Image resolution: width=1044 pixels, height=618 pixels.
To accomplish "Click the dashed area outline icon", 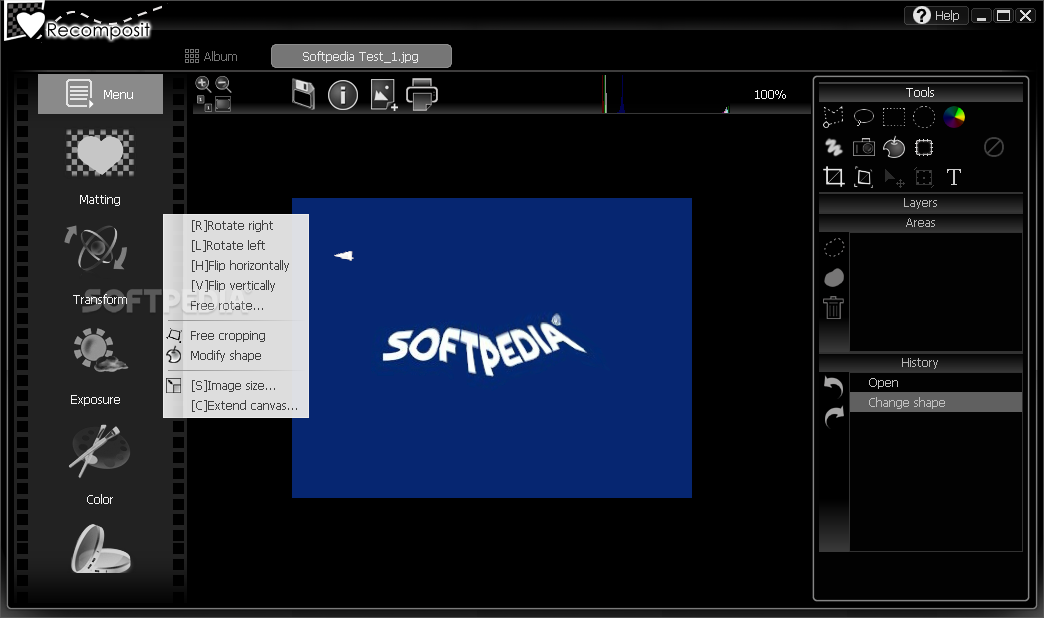I will (834, 248).
